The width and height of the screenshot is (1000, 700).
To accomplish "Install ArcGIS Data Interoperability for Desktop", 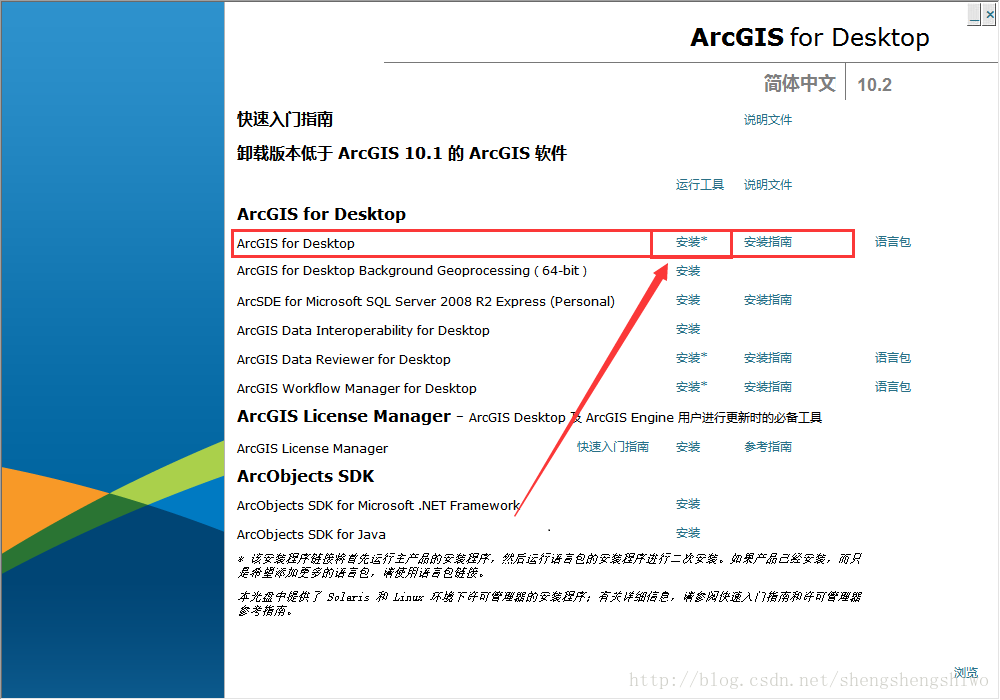I will pos(688,330).
